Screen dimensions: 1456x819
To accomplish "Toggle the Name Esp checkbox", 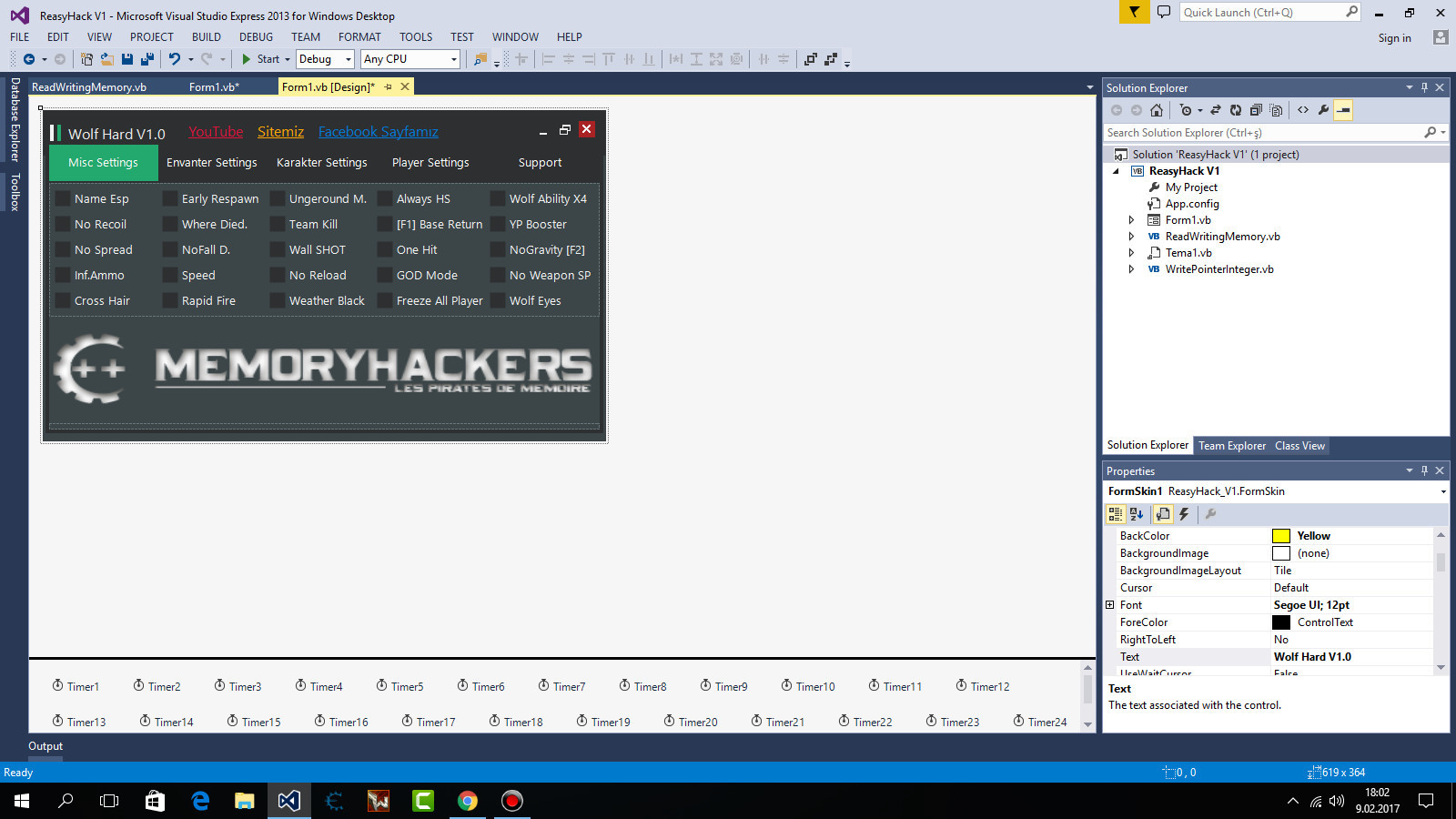I will (63, 198).
